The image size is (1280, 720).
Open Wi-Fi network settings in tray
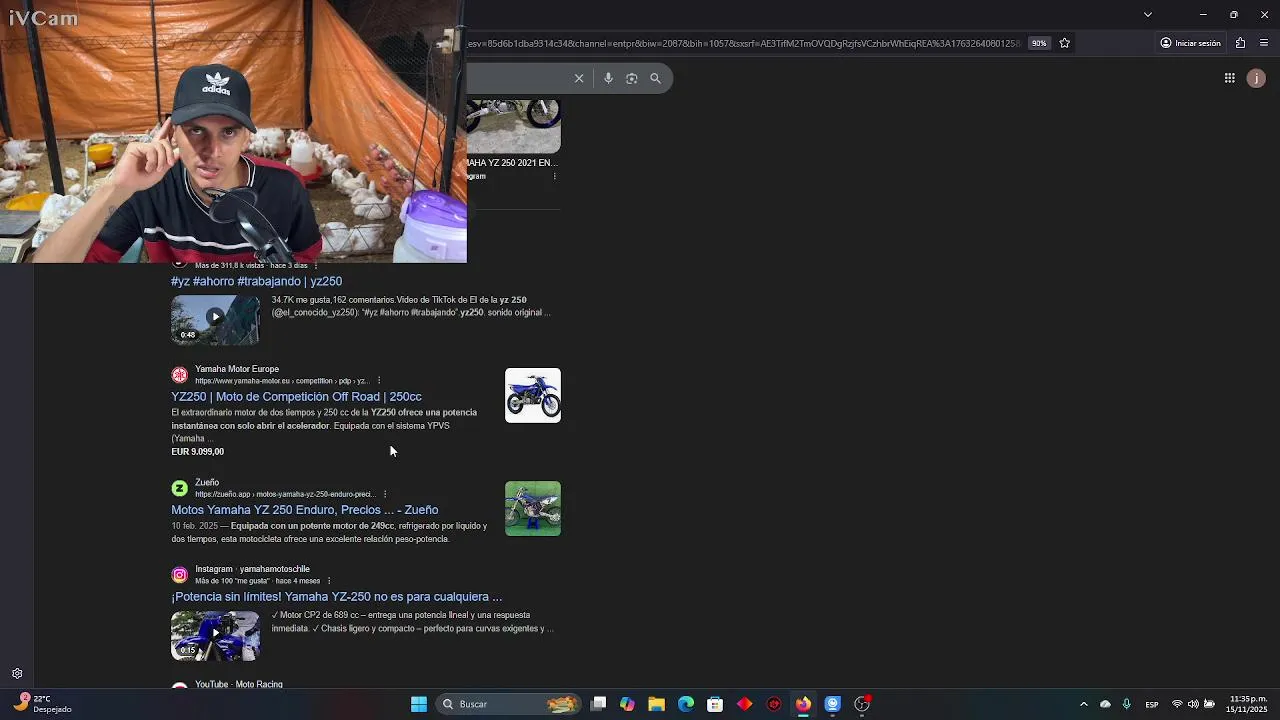[1177, 704]
